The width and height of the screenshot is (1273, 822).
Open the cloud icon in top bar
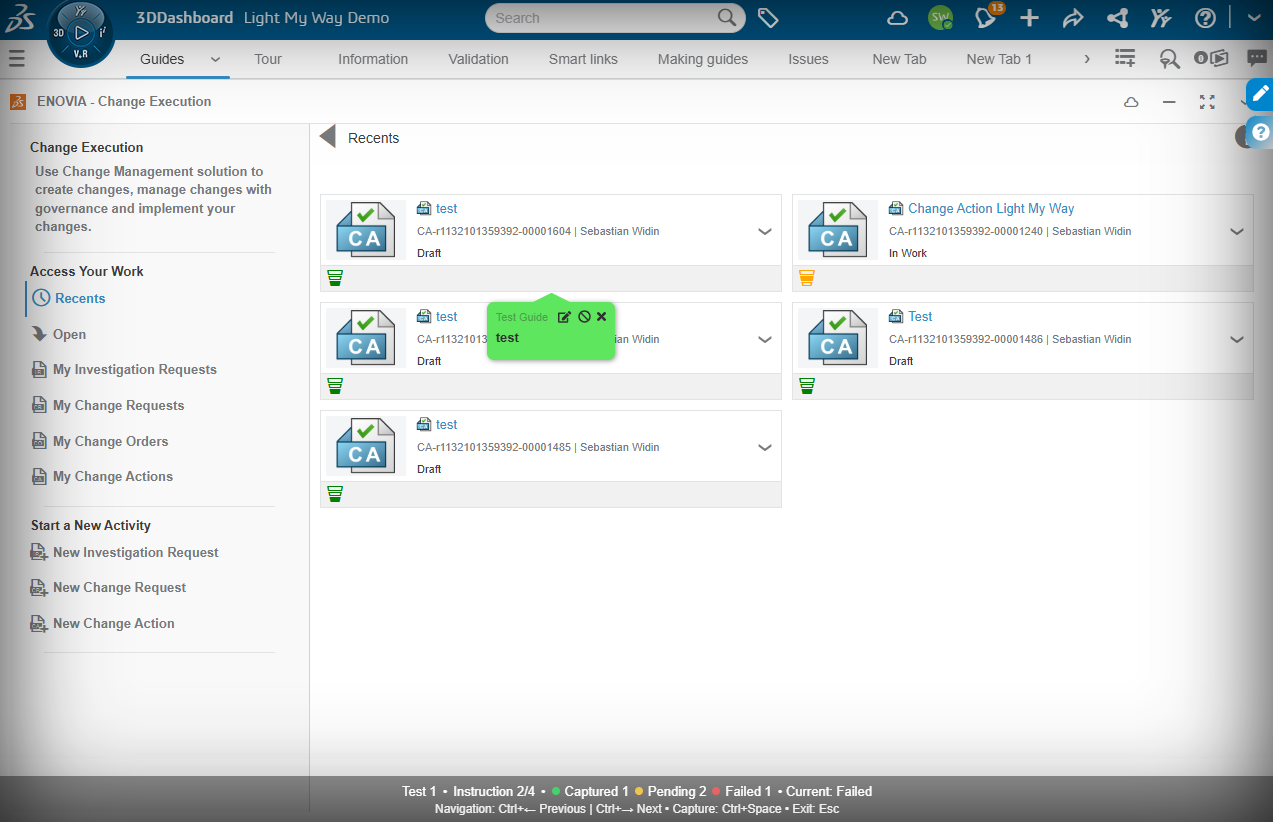coord(898,18)
